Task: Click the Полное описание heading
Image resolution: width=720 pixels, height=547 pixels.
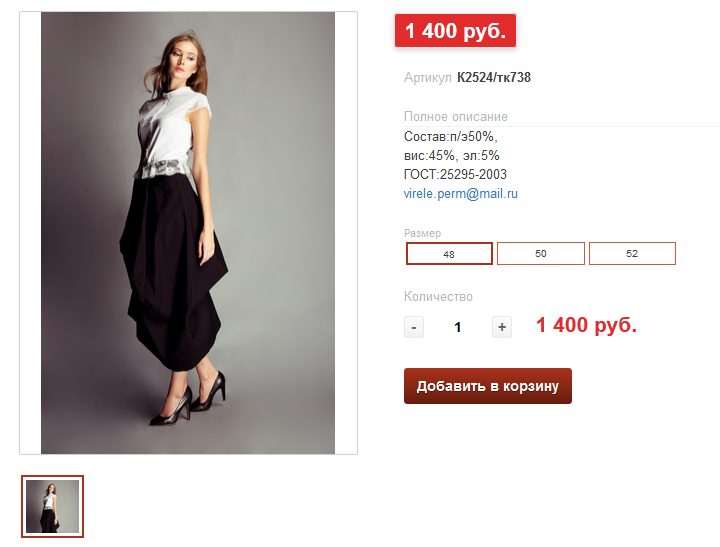Action: 455,117
